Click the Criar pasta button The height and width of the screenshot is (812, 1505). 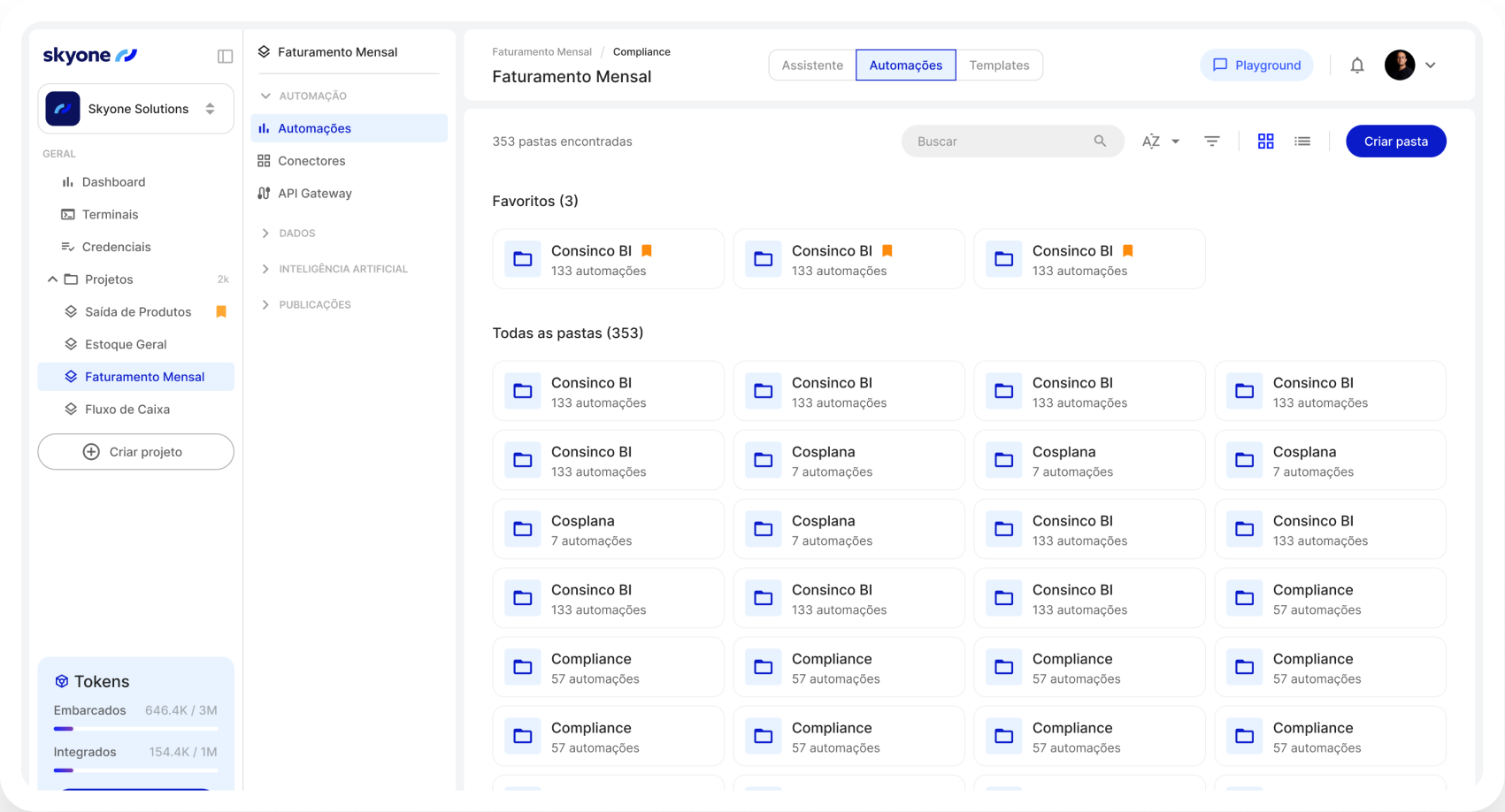(x=1395, y=142)
